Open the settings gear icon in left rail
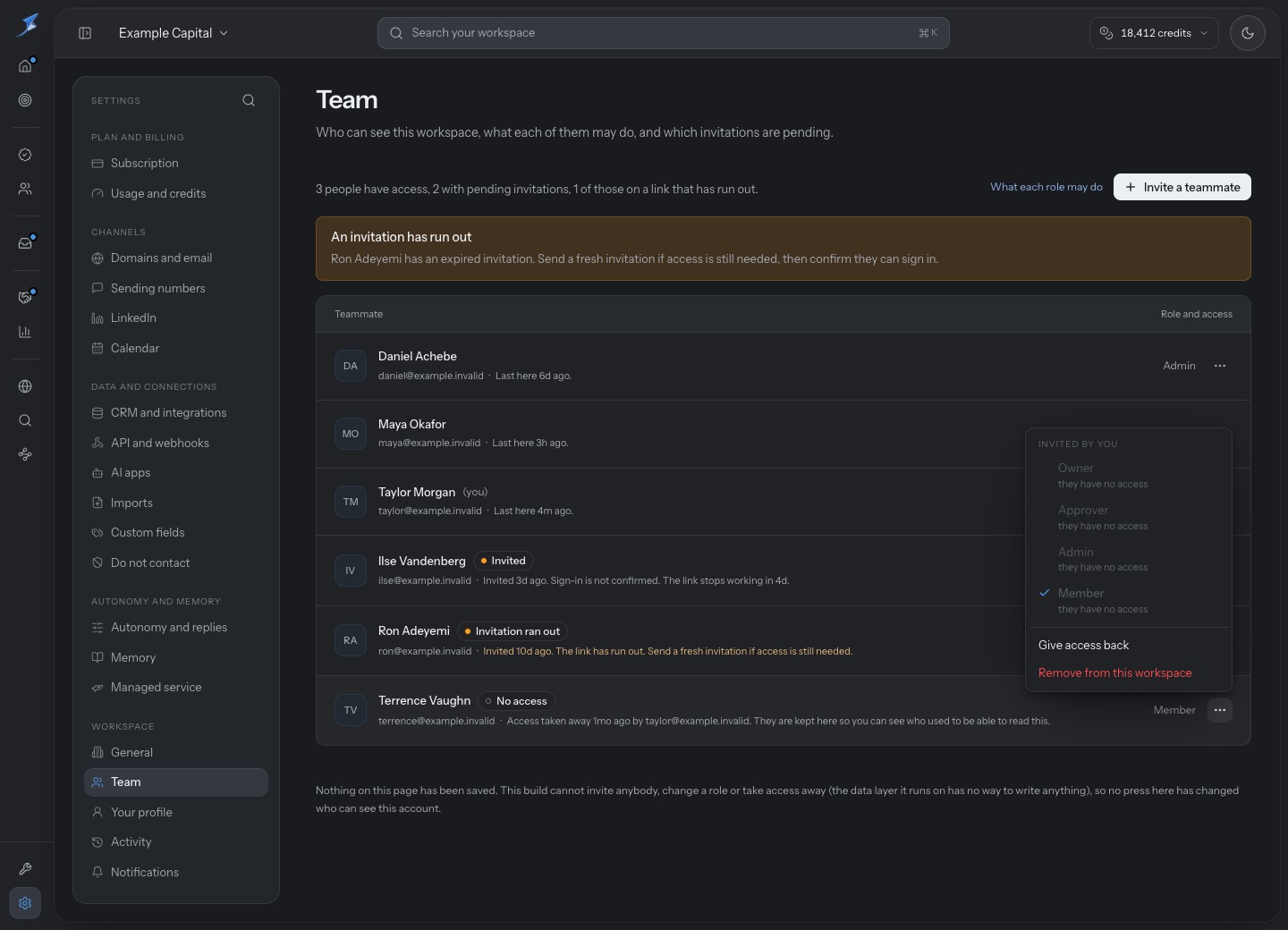This screenshot has width=1288, height=930. coord(25,903)
